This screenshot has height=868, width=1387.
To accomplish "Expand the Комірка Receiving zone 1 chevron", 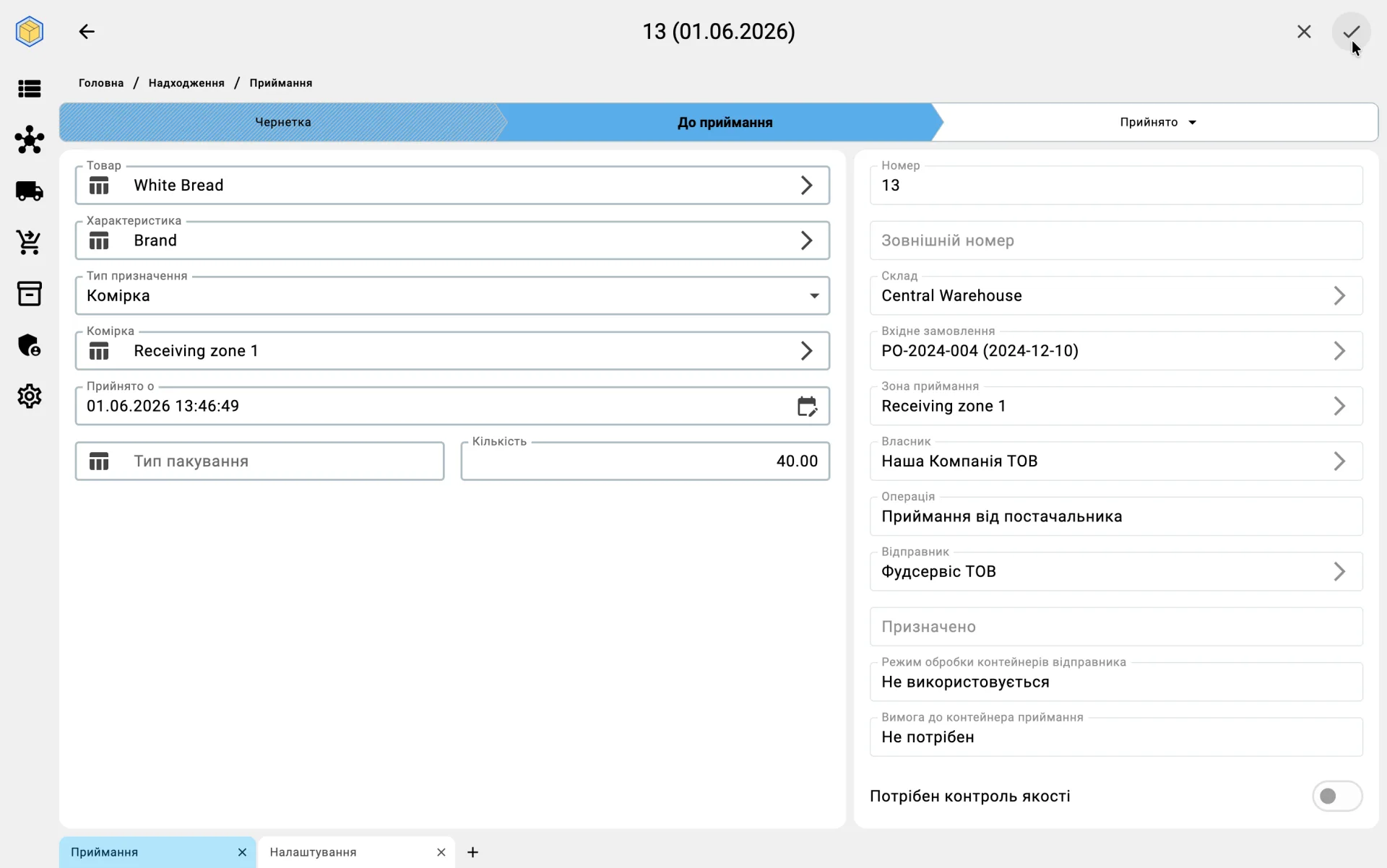I will click(x=807, y=352).
